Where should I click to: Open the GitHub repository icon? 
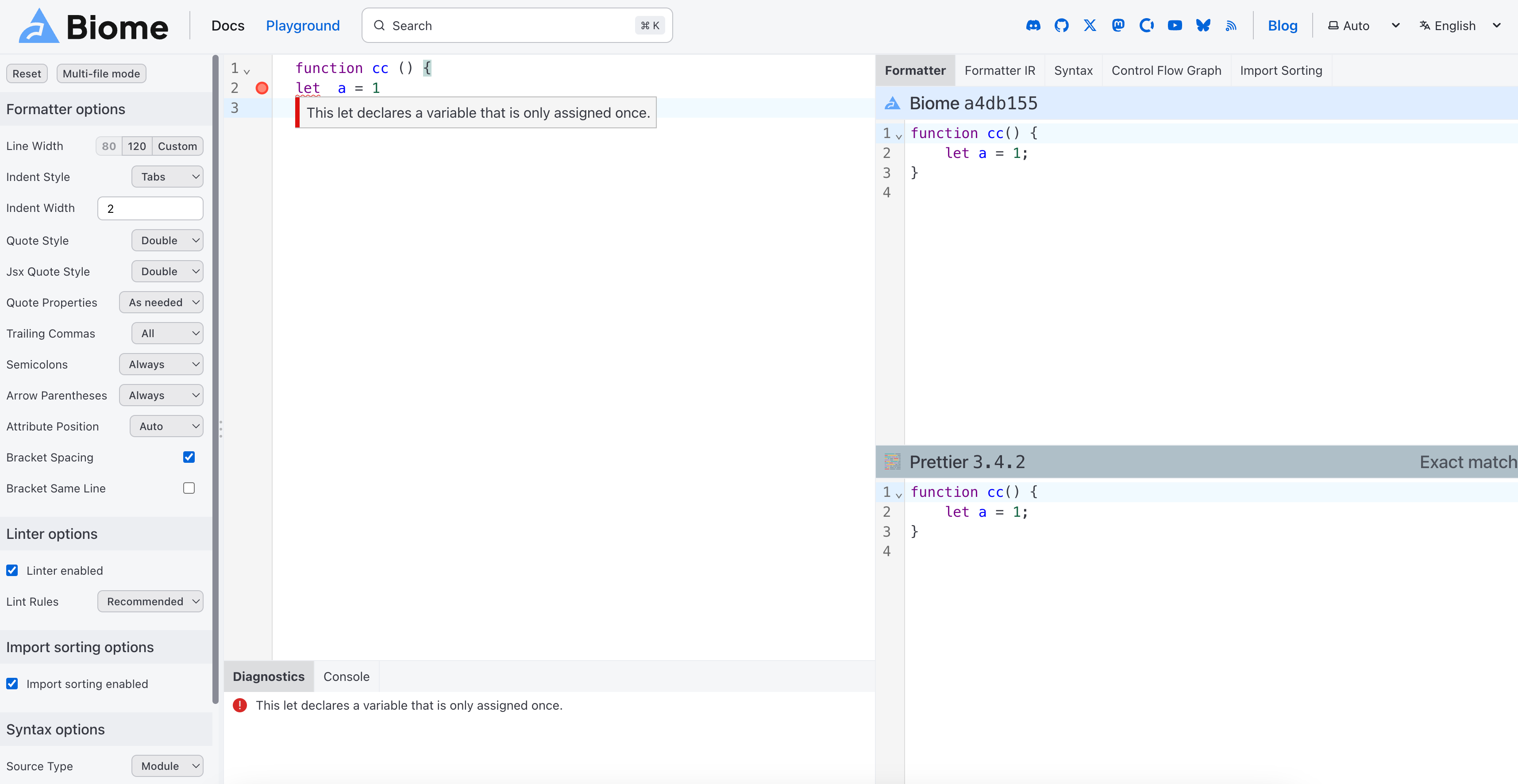point(1061,25)
